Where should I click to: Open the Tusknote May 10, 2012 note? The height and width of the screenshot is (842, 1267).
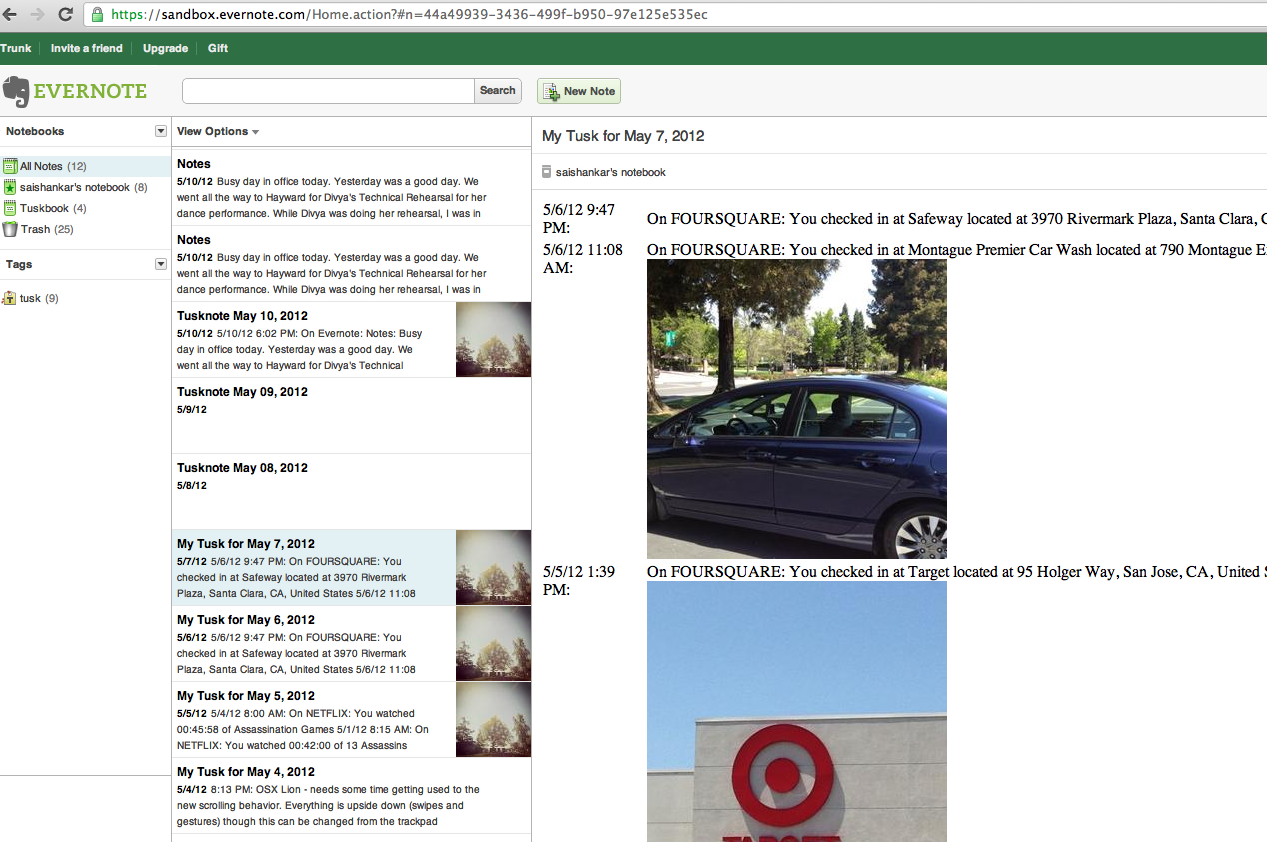[351, 340]
